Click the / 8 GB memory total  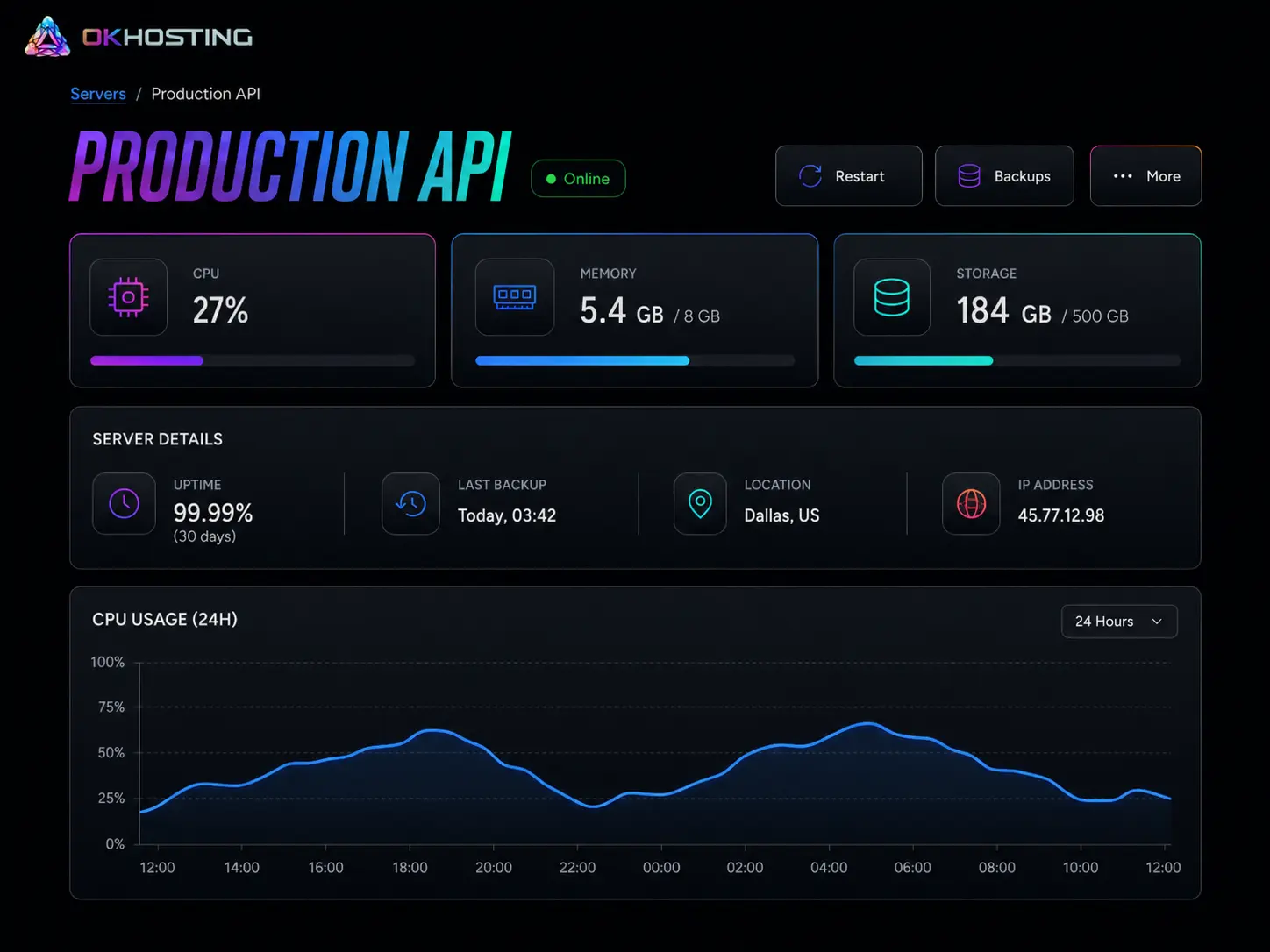point(696,316)
